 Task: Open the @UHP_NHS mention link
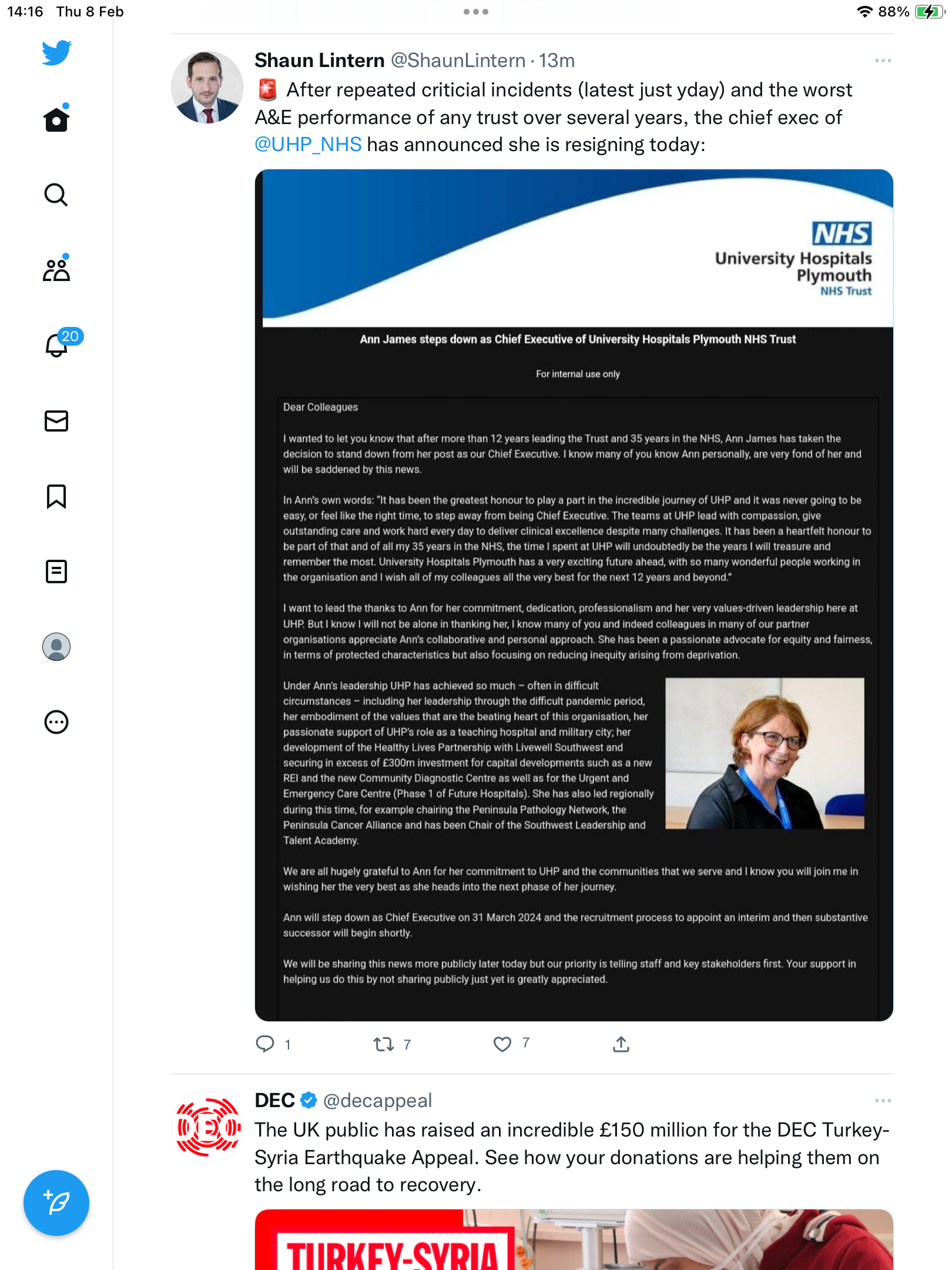308,145
